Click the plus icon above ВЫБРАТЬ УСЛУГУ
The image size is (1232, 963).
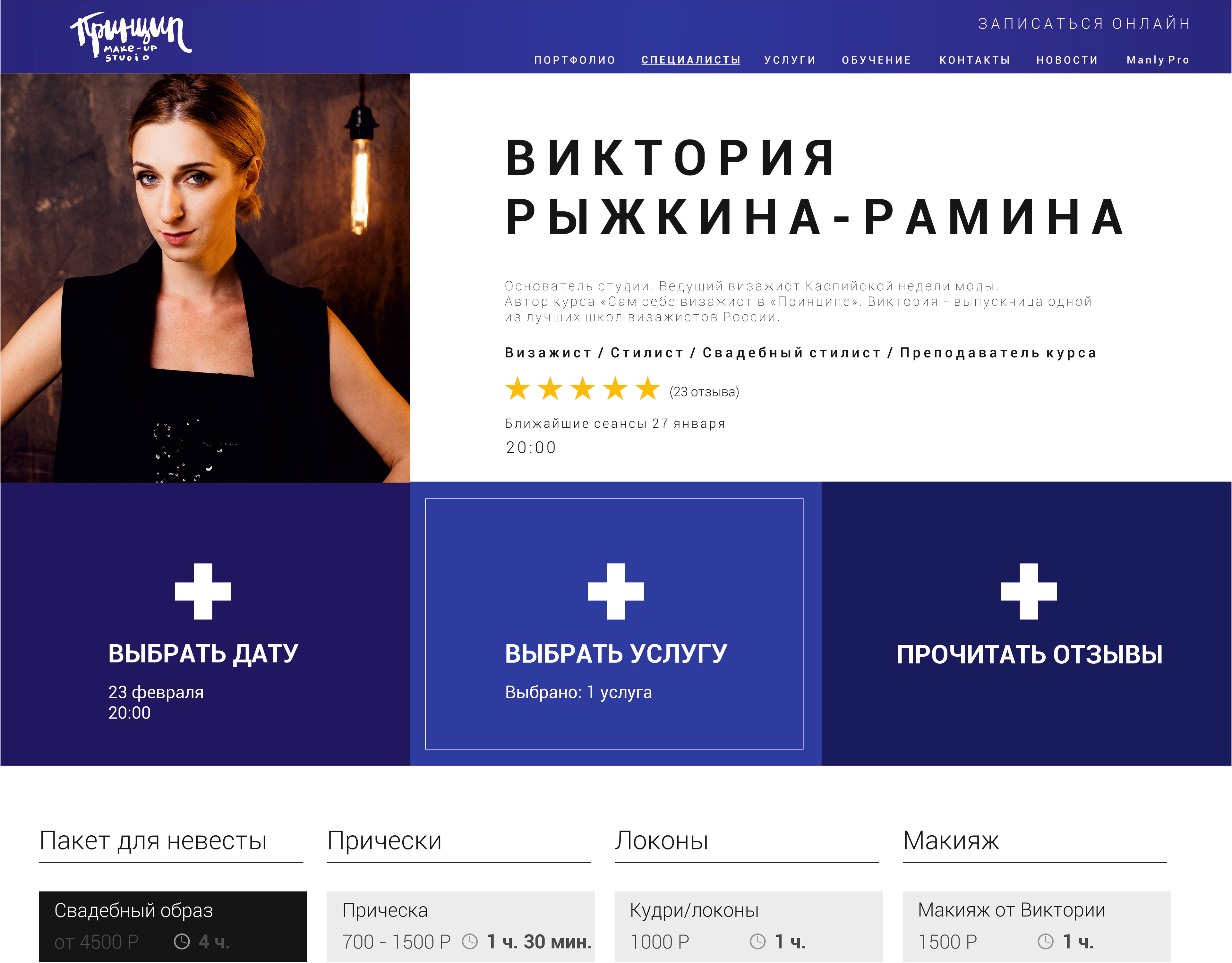click(615, 591)
